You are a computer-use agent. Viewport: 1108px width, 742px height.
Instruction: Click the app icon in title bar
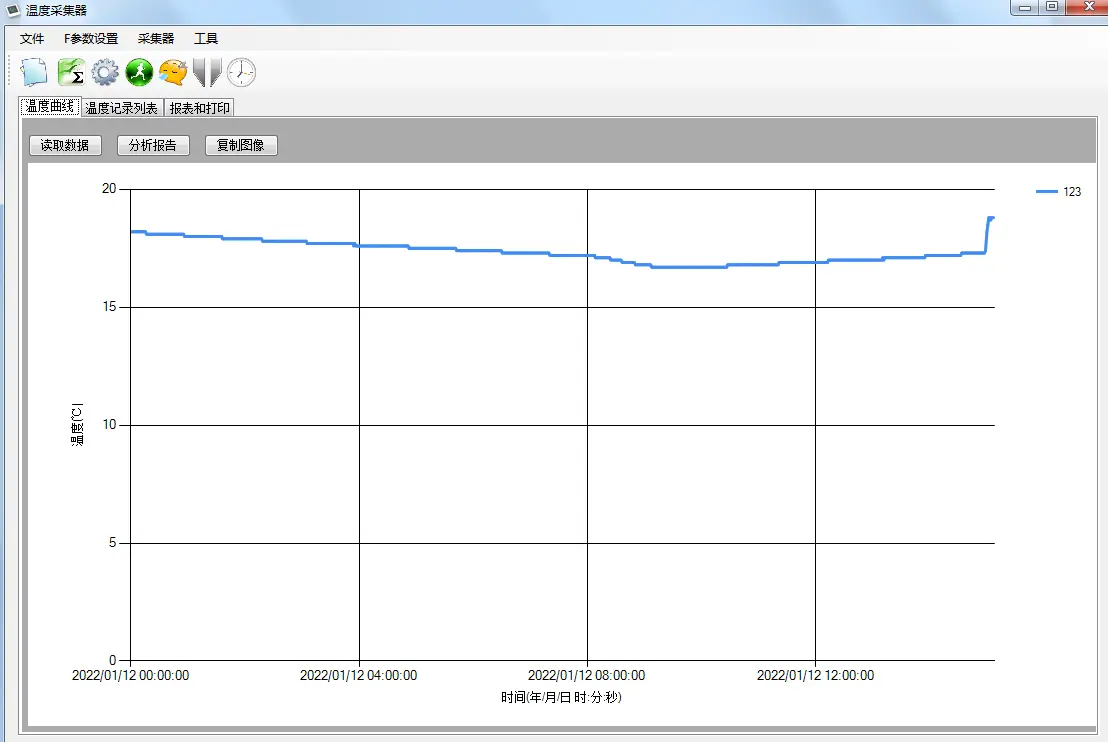pyautogui.click(x=14, y=10)
